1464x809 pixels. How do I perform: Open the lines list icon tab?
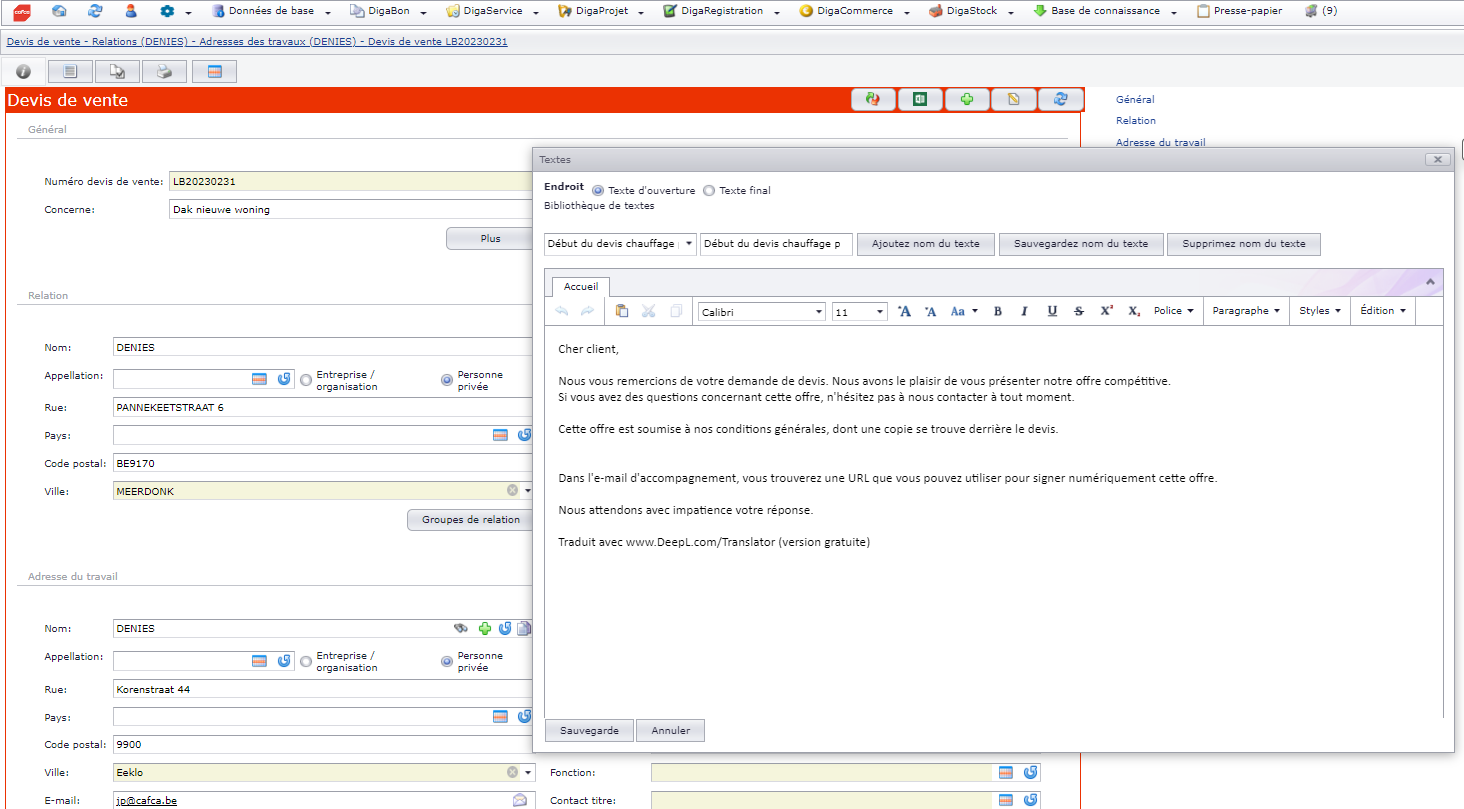coord(70,71)
